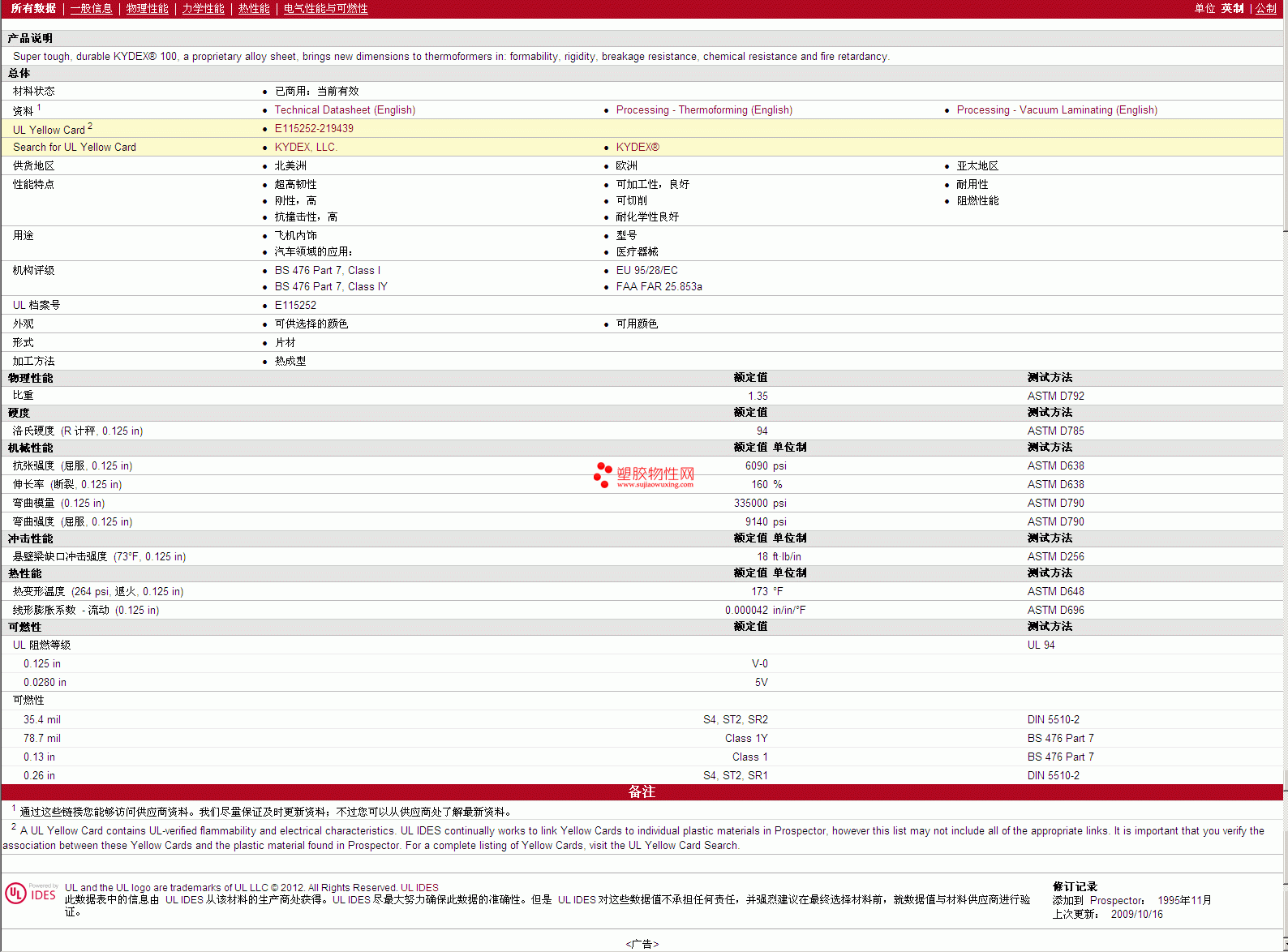Click the page vertical scrollbar
The height and width of the screenshot is (952, 1288).
[x=1285, y=476]
